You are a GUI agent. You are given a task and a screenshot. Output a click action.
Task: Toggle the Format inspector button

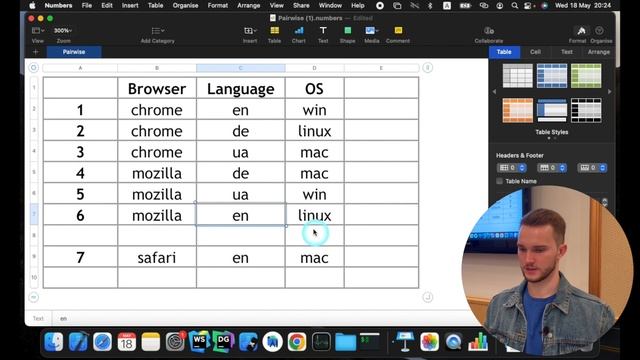pos(581,31)
